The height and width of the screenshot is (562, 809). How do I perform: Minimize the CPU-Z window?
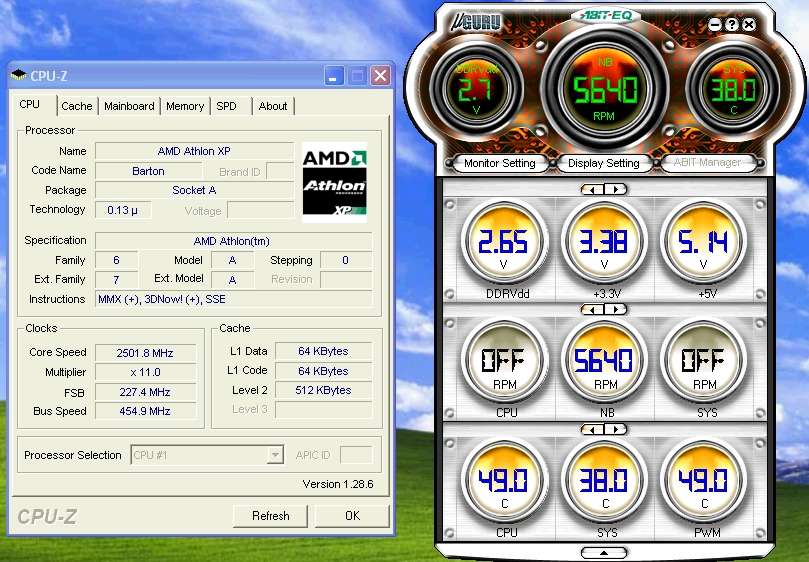333,76
